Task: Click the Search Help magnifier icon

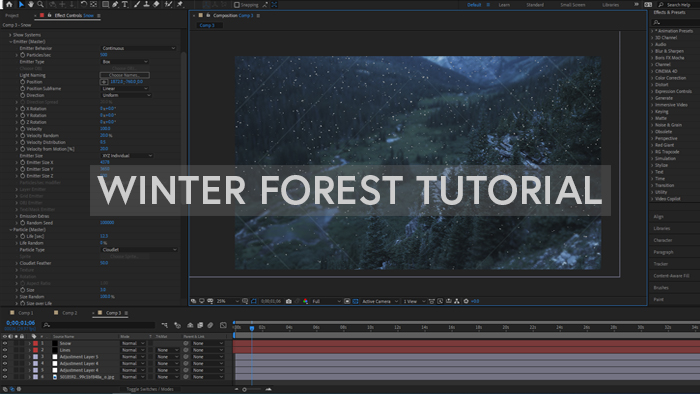Action: [661, 4]
